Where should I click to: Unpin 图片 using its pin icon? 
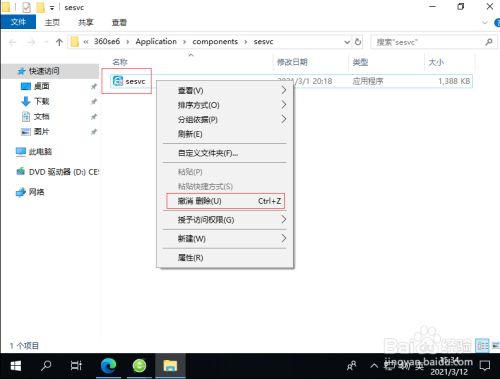pos(94,132)
